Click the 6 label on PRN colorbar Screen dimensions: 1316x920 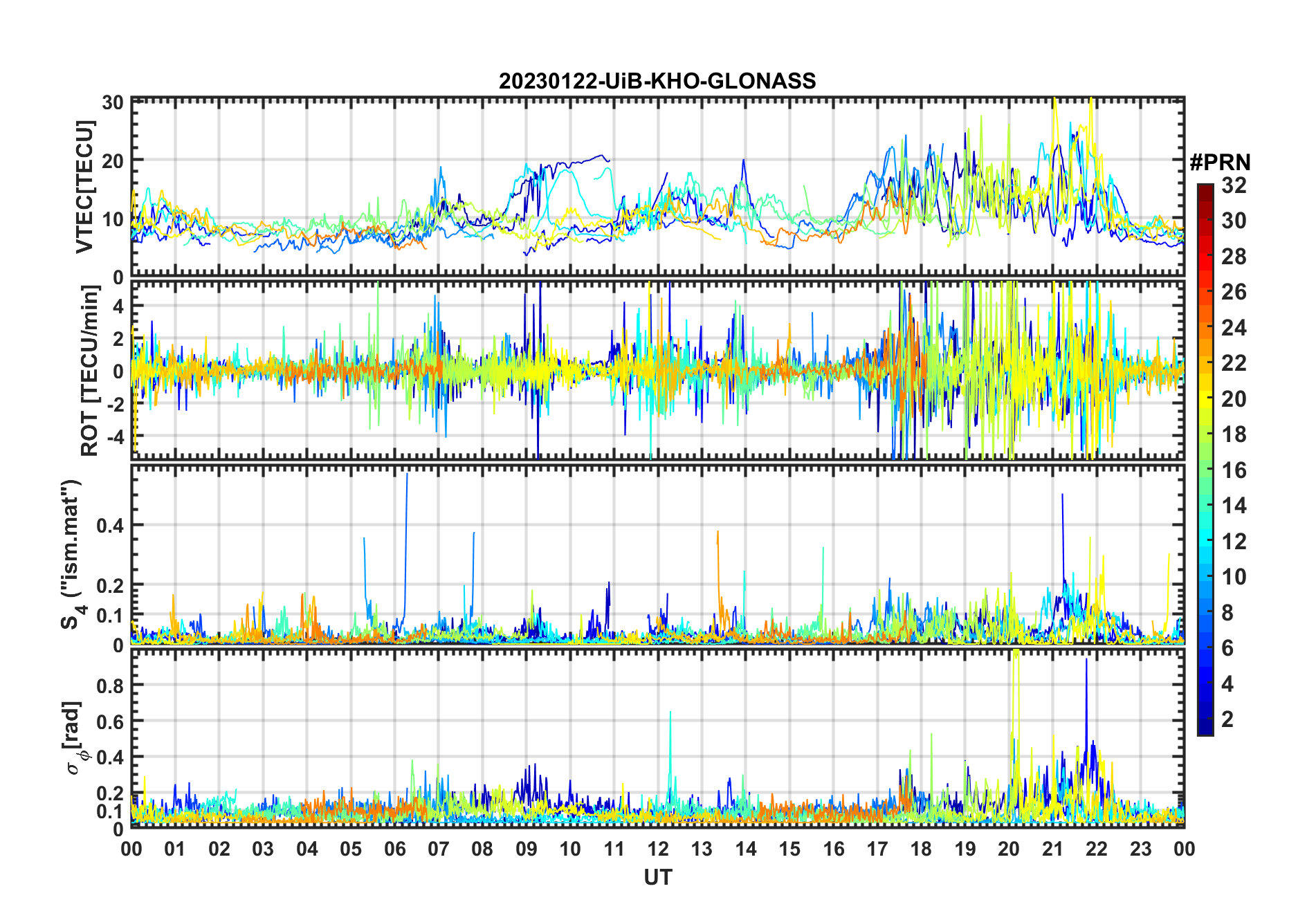1227,648
